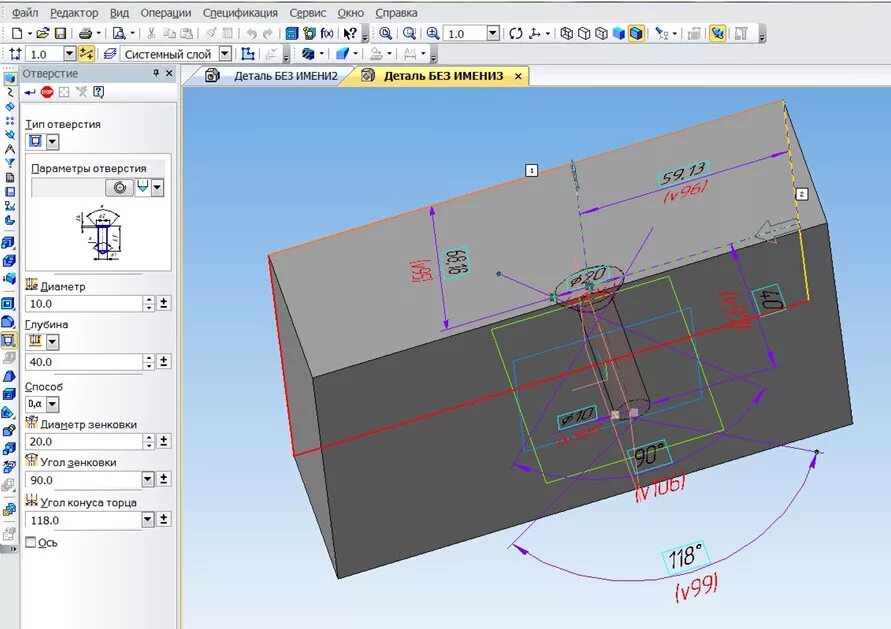The width and height of the screenshot is (891, 629).
Task: Confirm hole creation with the enter arrow
Action: [30, 92]
